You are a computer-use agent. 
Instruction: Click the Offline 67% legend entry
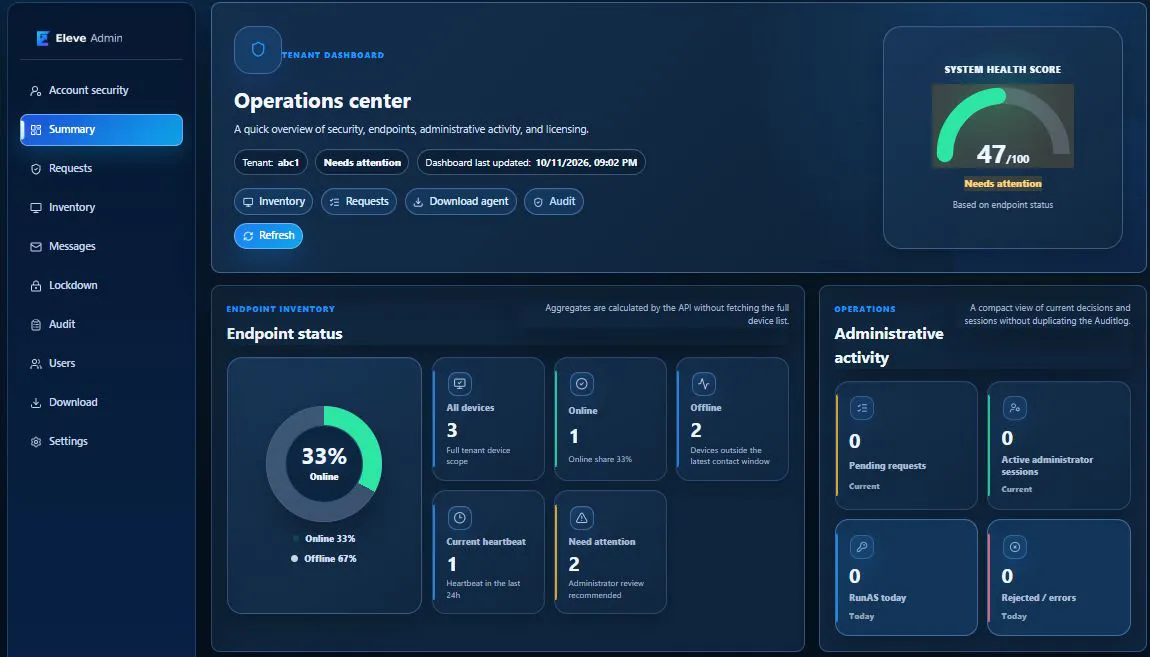(x=323, y=559)
